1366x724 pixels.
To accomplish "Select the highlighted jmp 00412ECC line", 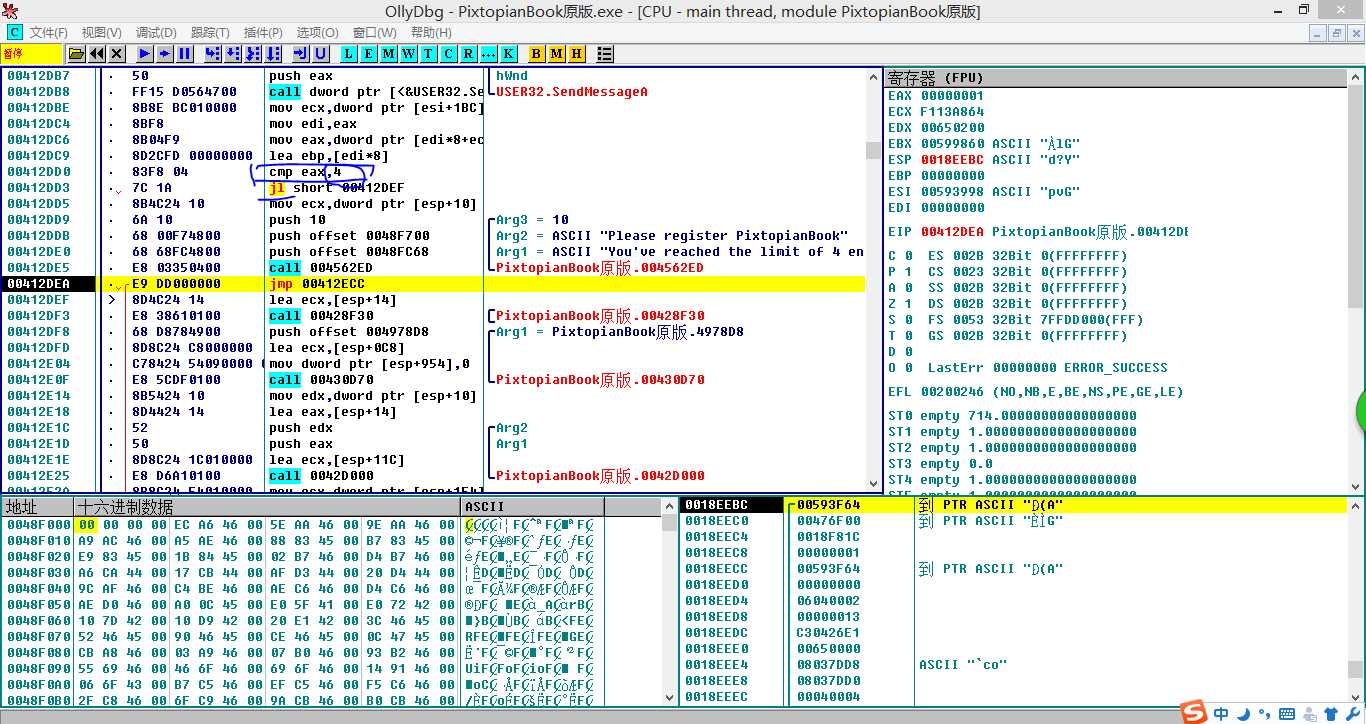I will 433,284.
